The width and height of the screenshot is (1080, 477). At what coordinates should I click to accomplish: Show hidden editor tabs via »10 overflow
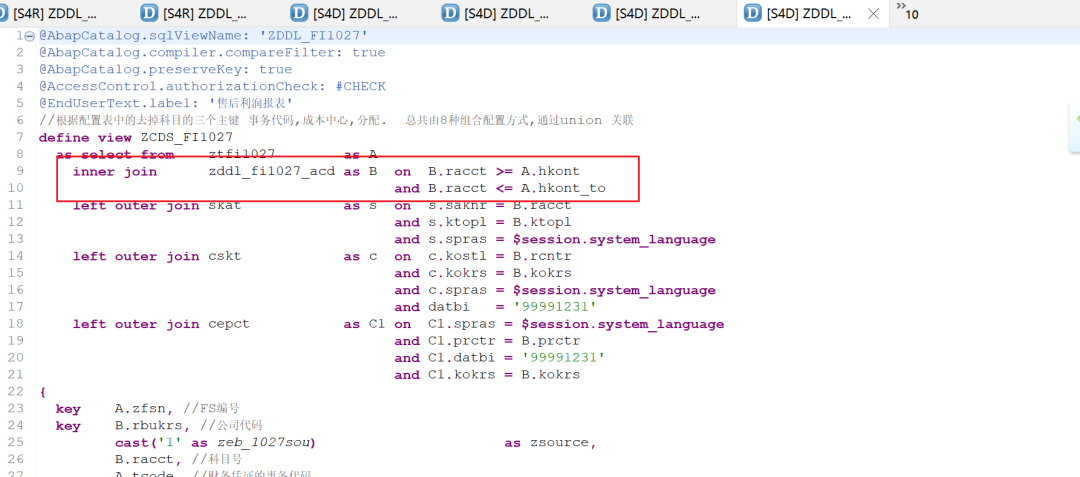[907, 12]
